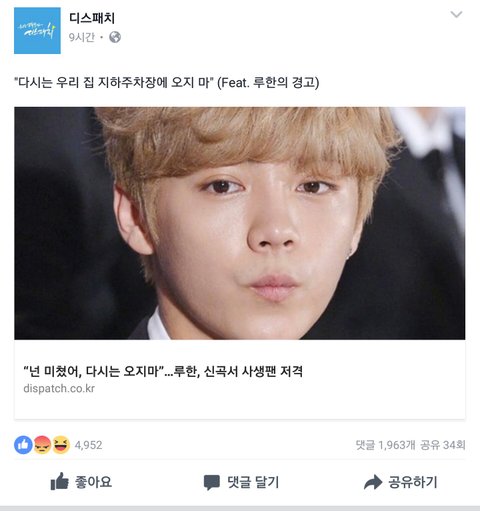Open the article headline about 루한 신곡
The width and height of the screenshot is (480, 511).
click(x=163, y=371)
